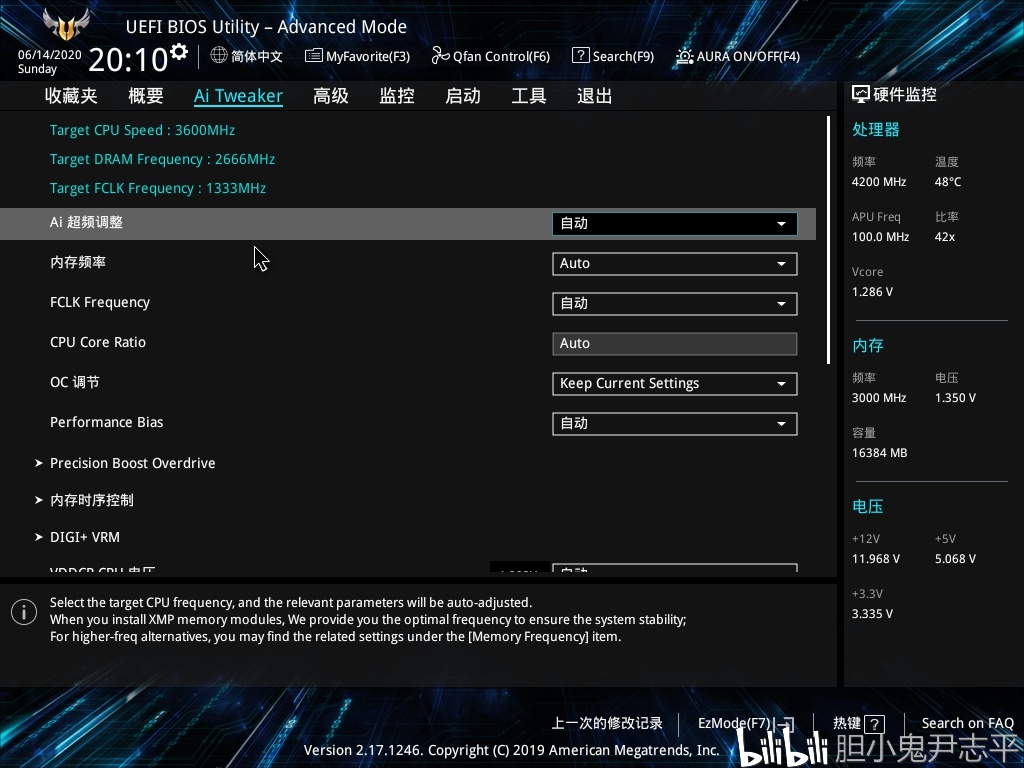
Task: Click the APU Freq 100.0 MHz value
Action: (x=880, y=237)
